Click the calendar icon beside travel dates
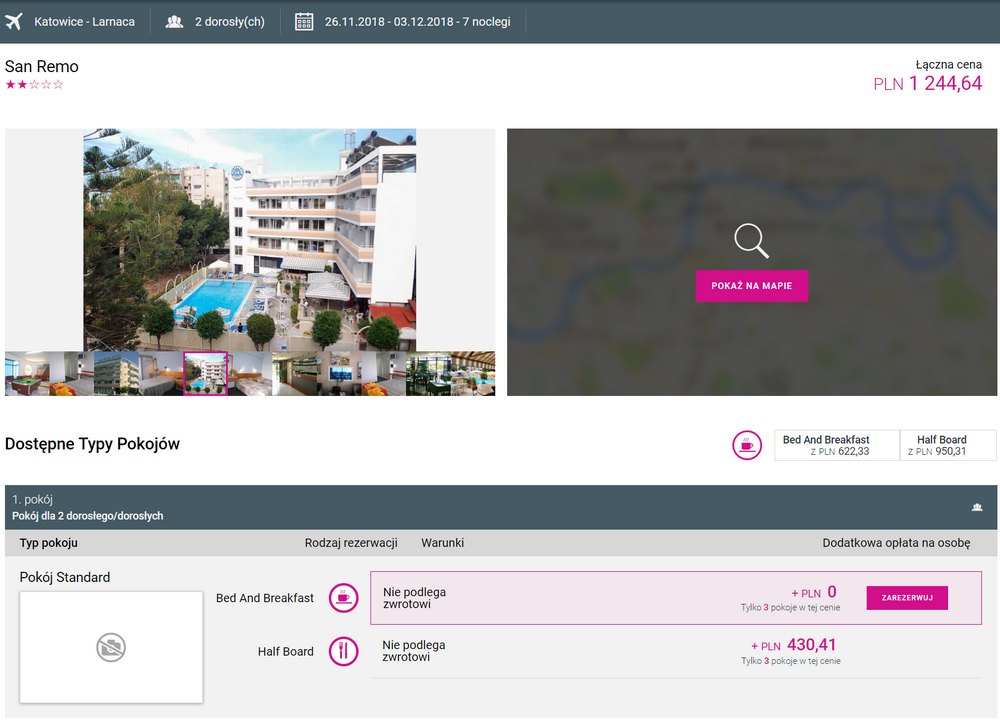The height and width of the screenshot is (720, 1000). click(305, 21)
